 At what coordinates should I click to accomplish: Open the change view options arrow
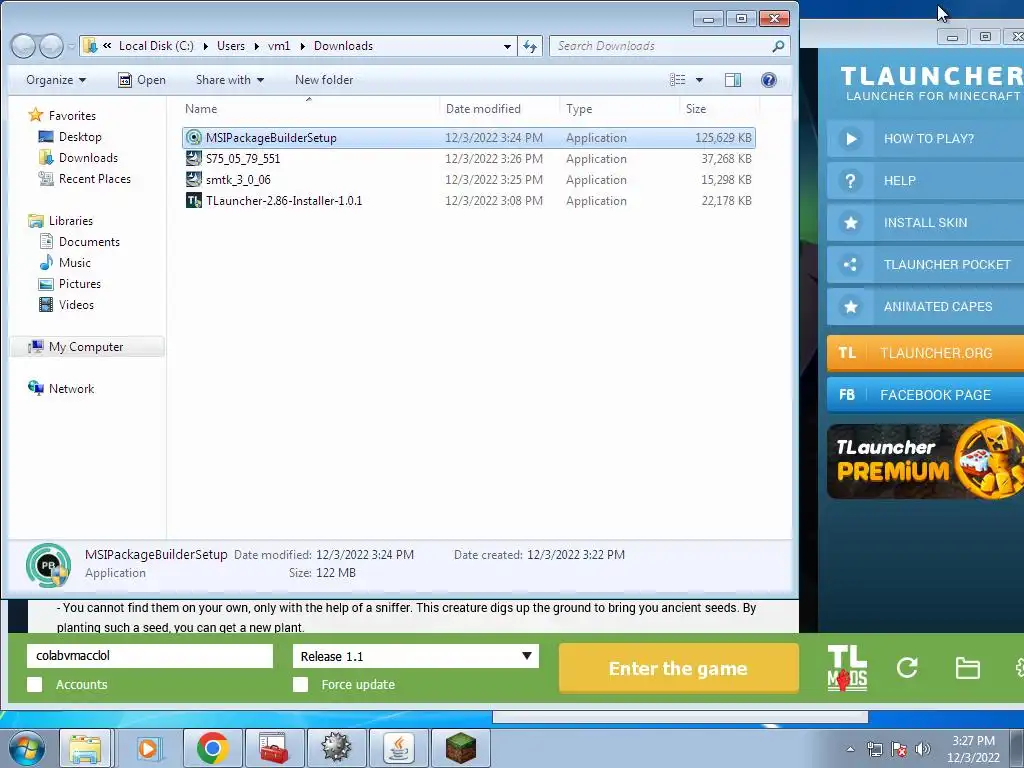(699, 80)
